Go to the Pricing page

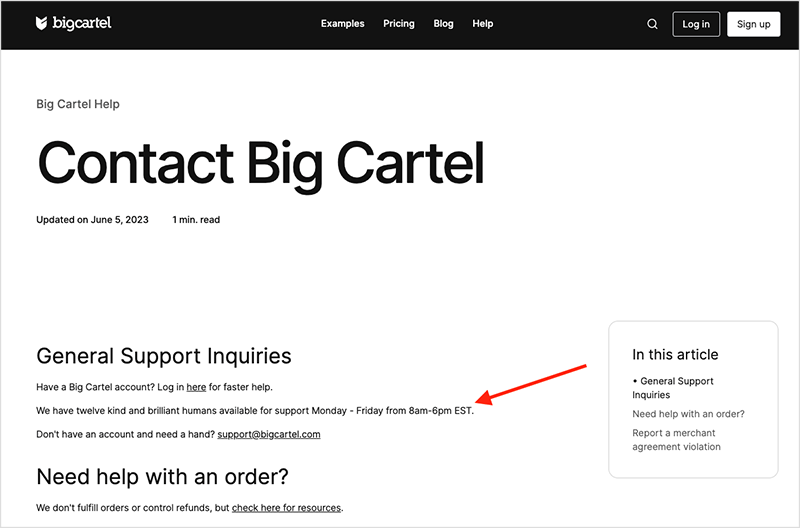pos(398,23)
